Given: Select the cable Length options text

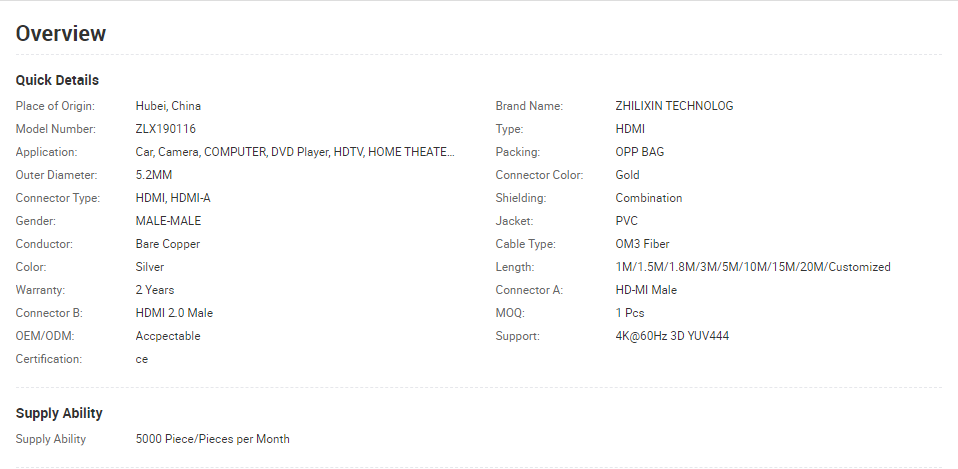Looking at the screenshot, I should point(753,267).
